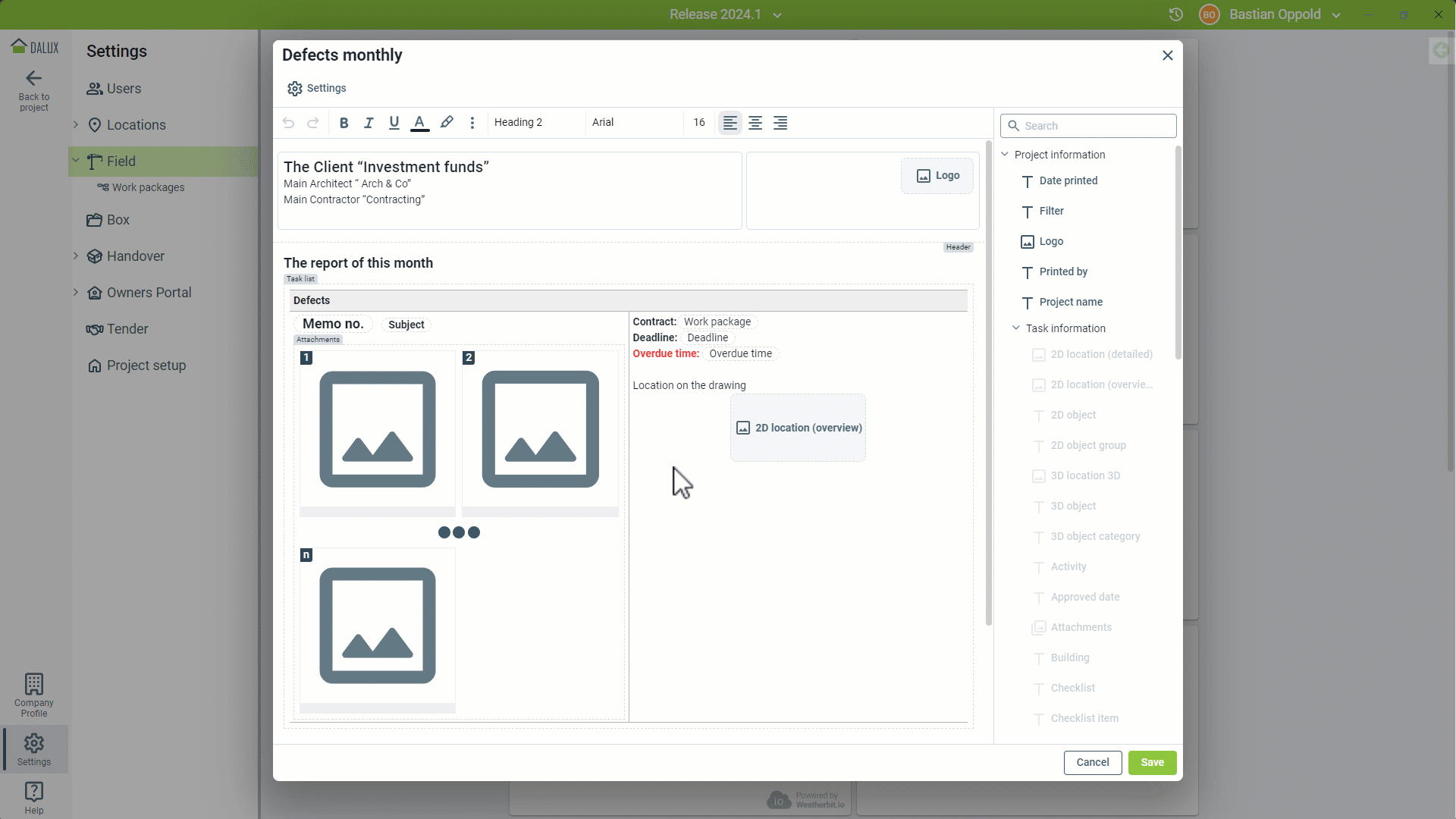Open the Heading 2 style dropdown
The height and width of the screenshot is (819, 1456).
pos(535,123)
